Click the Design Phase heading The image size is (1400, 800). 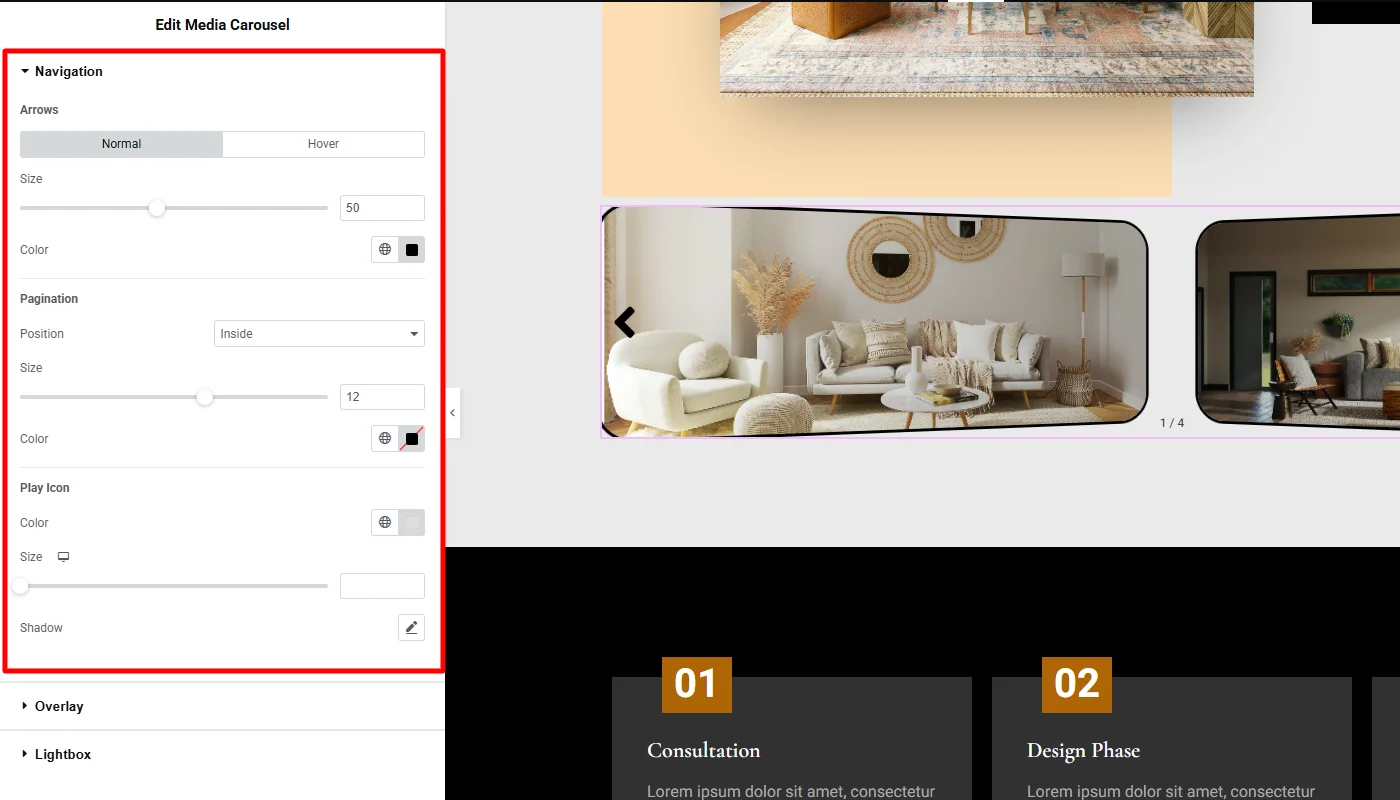tap(1083, 751)
